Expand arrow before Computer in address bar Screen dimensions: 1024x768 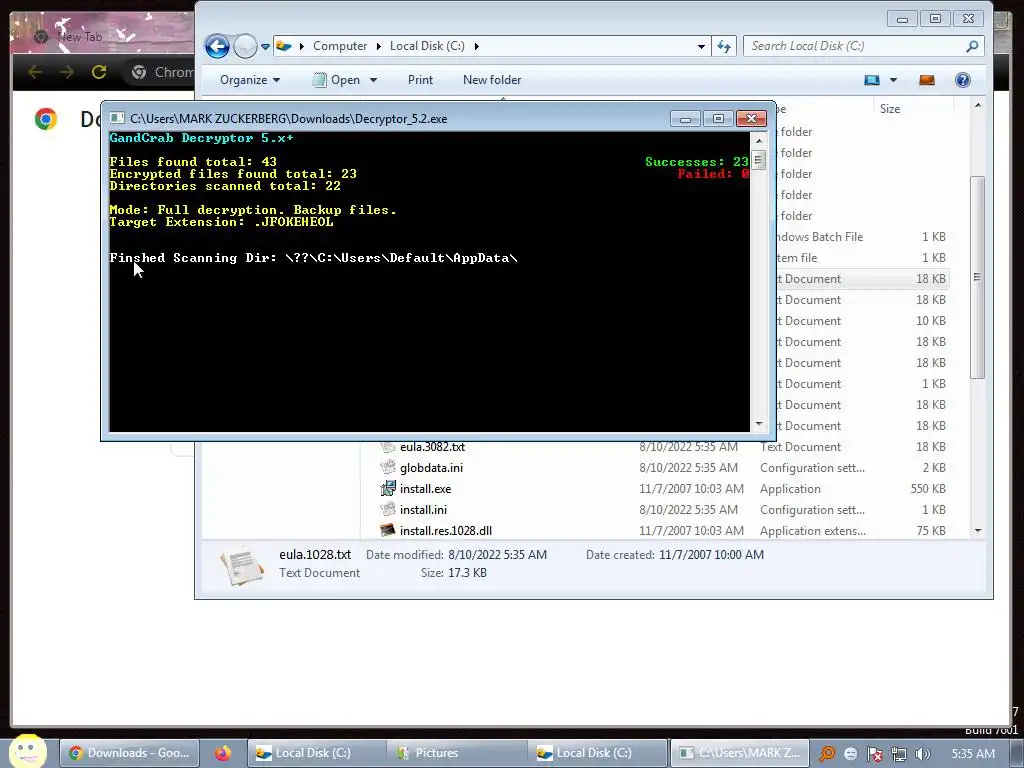coord(302,46)
